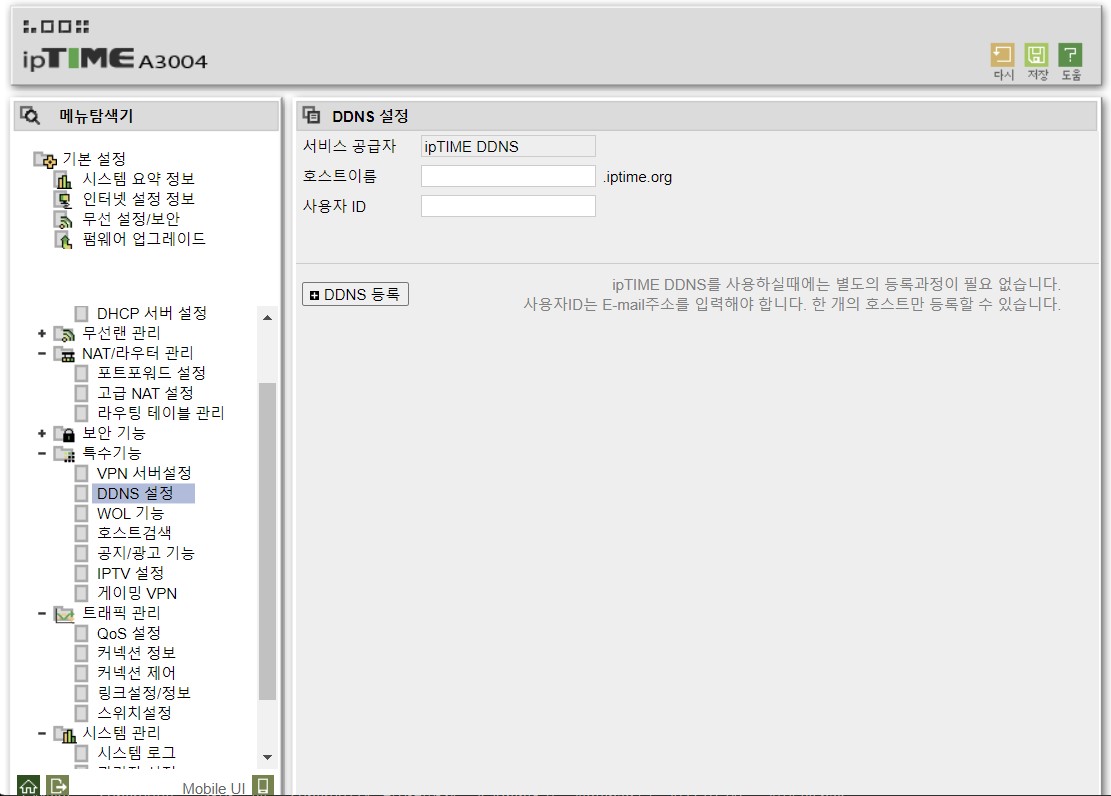Open 게이밍 VPN in the tree
The image size is (1111, 796).
pos(137,593)
